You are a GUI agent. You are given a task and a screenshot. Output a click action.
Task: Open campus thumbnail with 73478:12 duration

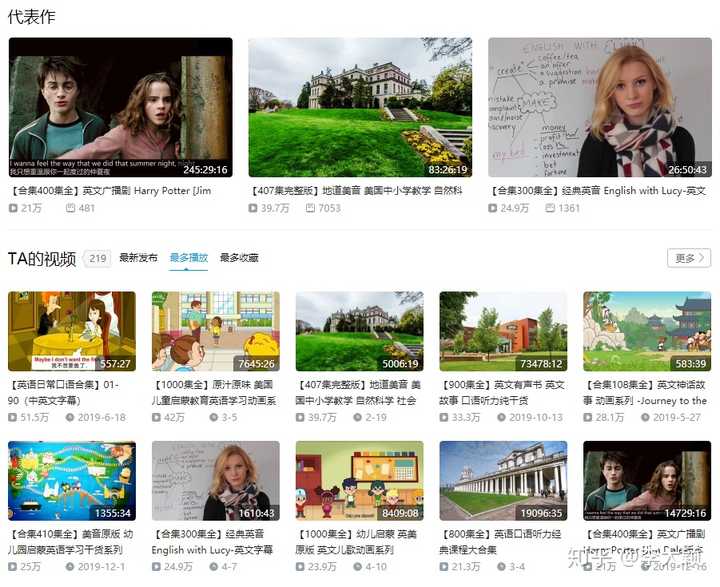click(503, 331)
